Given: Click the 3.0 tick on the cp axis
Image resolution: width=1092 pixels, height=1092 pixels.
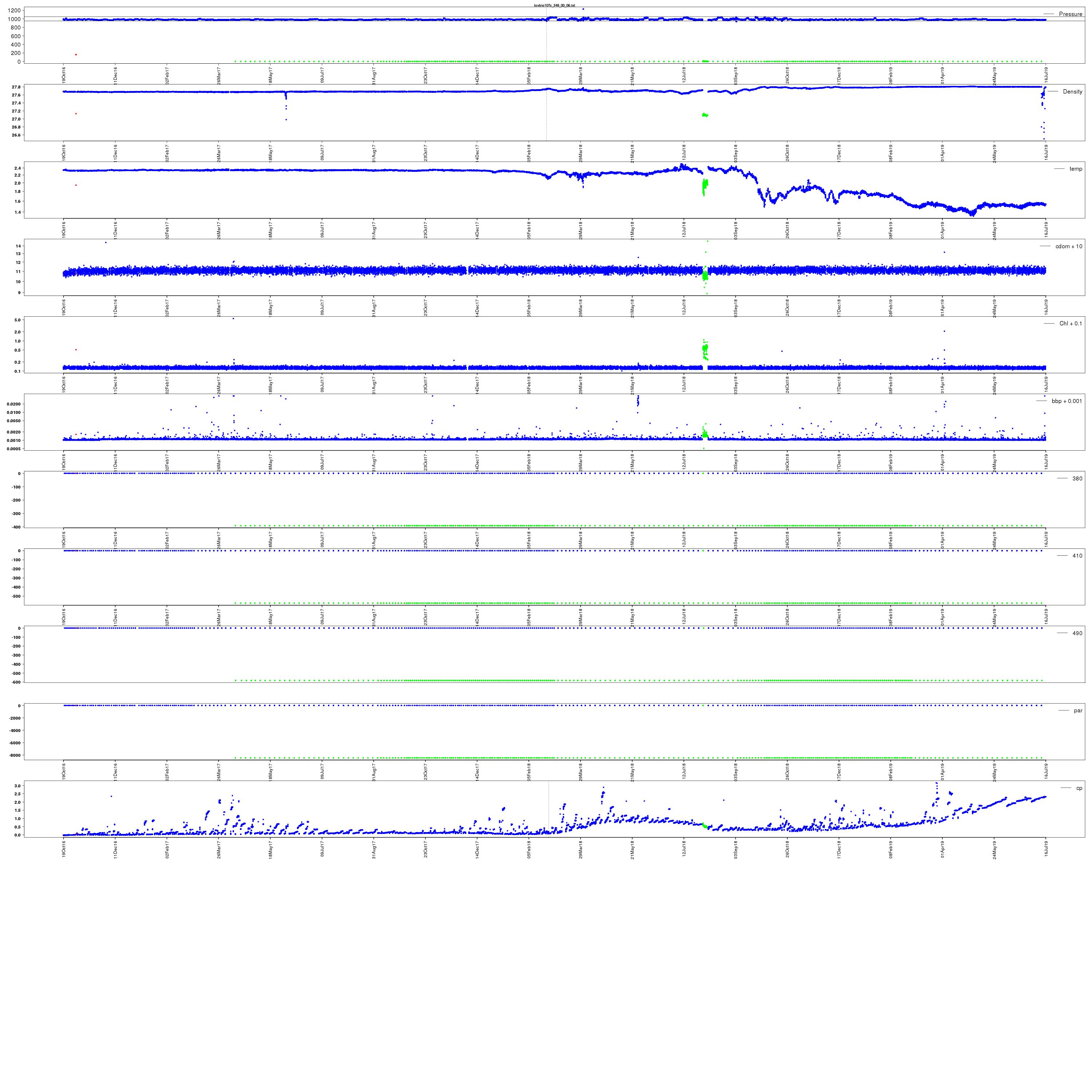Looking at the screenshot, I should pyautogui.click(x=18, y=786).
